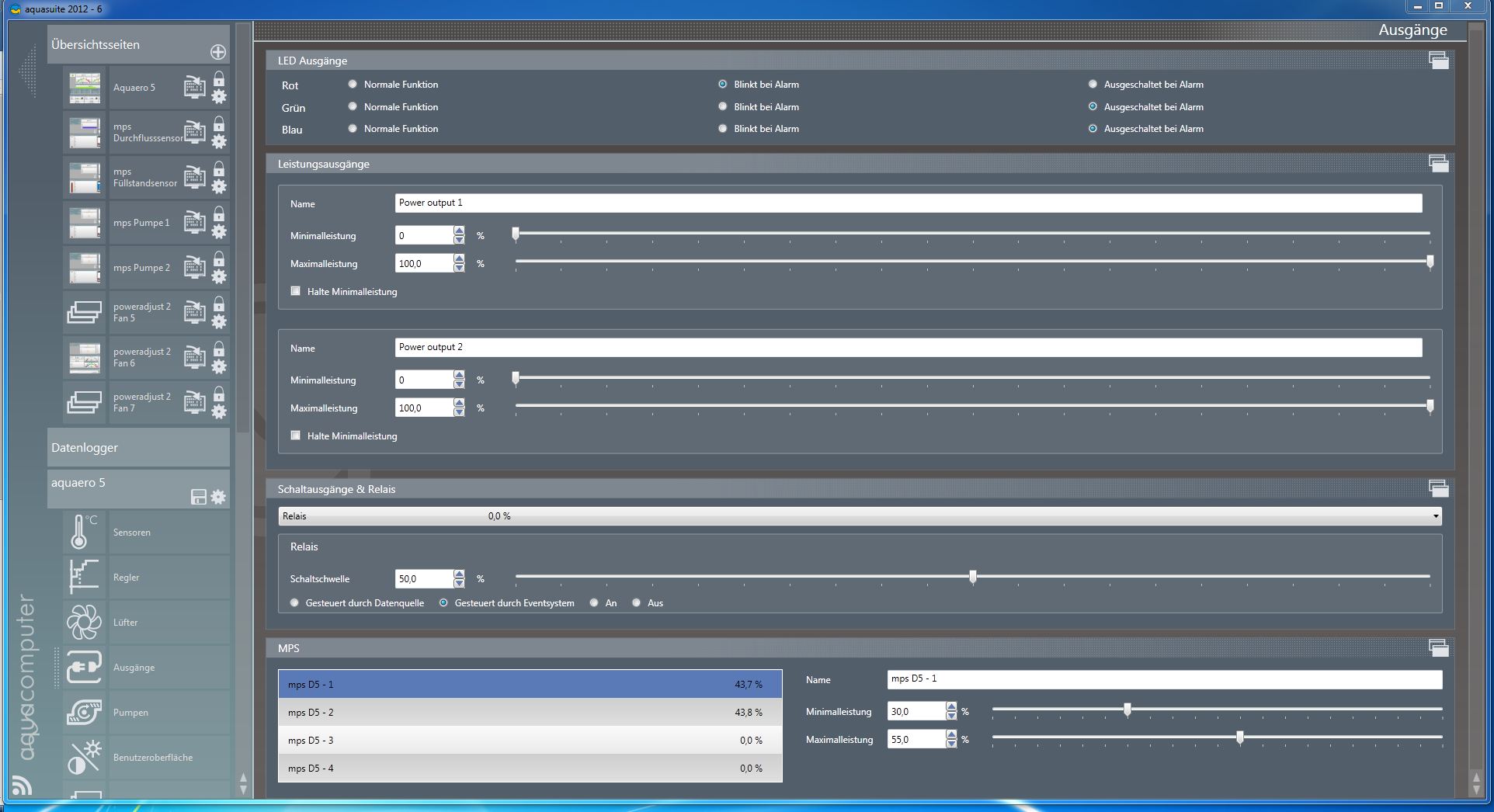The image size is (1494, 812).
Task: Open the Benutzeroberfläche menu item
Action: 153,758
